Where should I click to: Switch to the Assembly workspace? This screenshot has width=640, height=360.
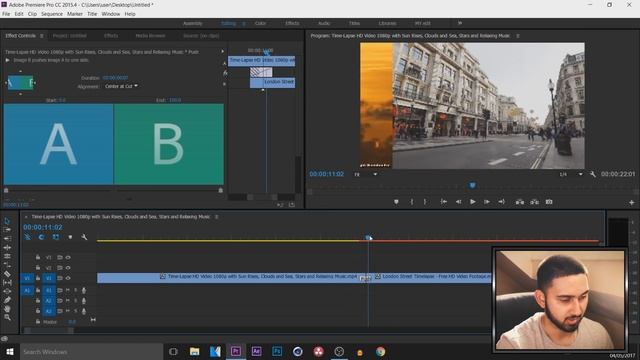click(192, 23)
